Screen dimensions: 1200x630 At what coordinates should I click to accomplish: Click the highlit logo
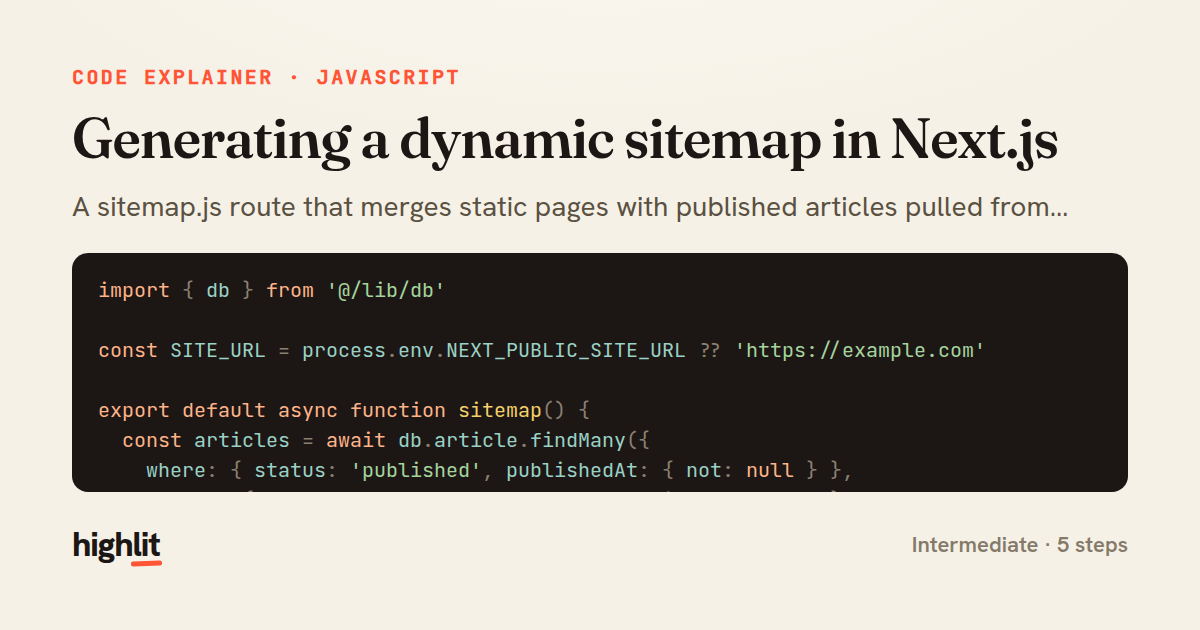coord(117,547)
